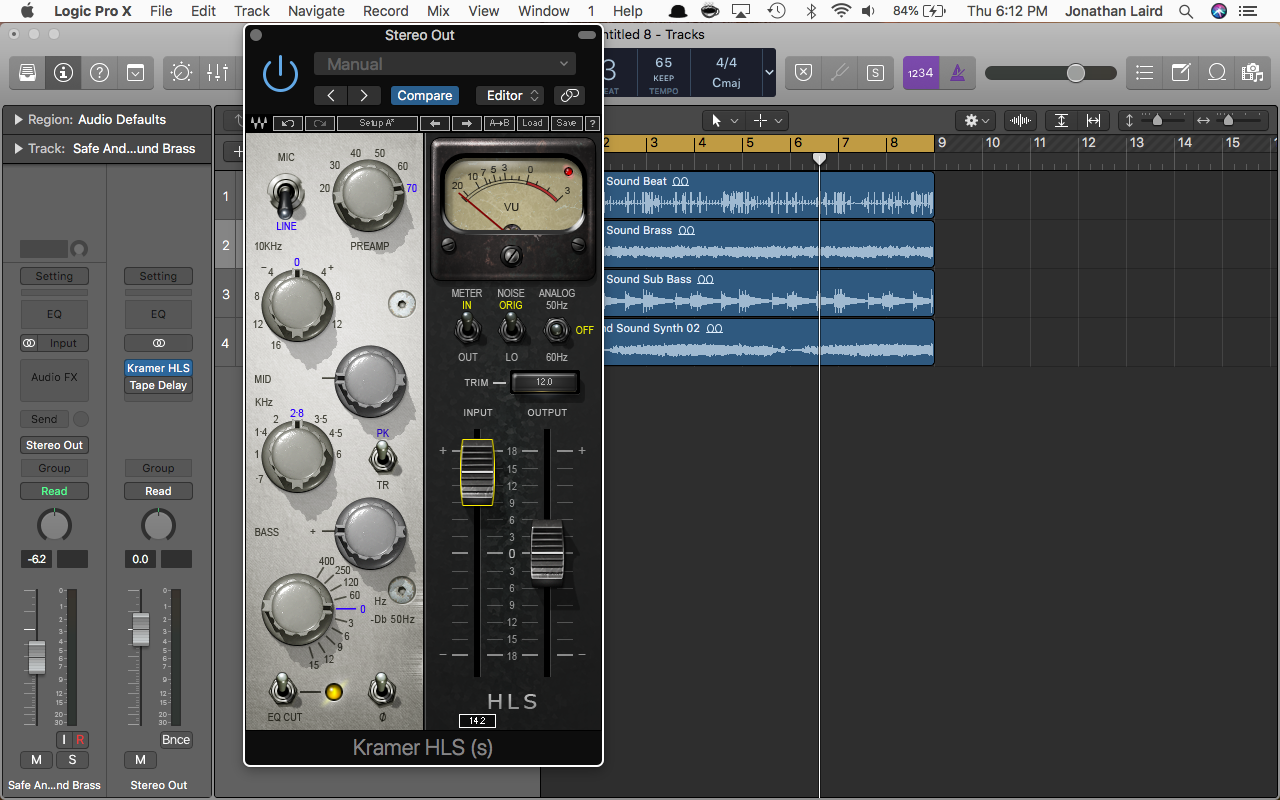1280x800 pixels.
Task: Open the crosshair secondary tool dropdown
Action: click(x=767, y=120)
